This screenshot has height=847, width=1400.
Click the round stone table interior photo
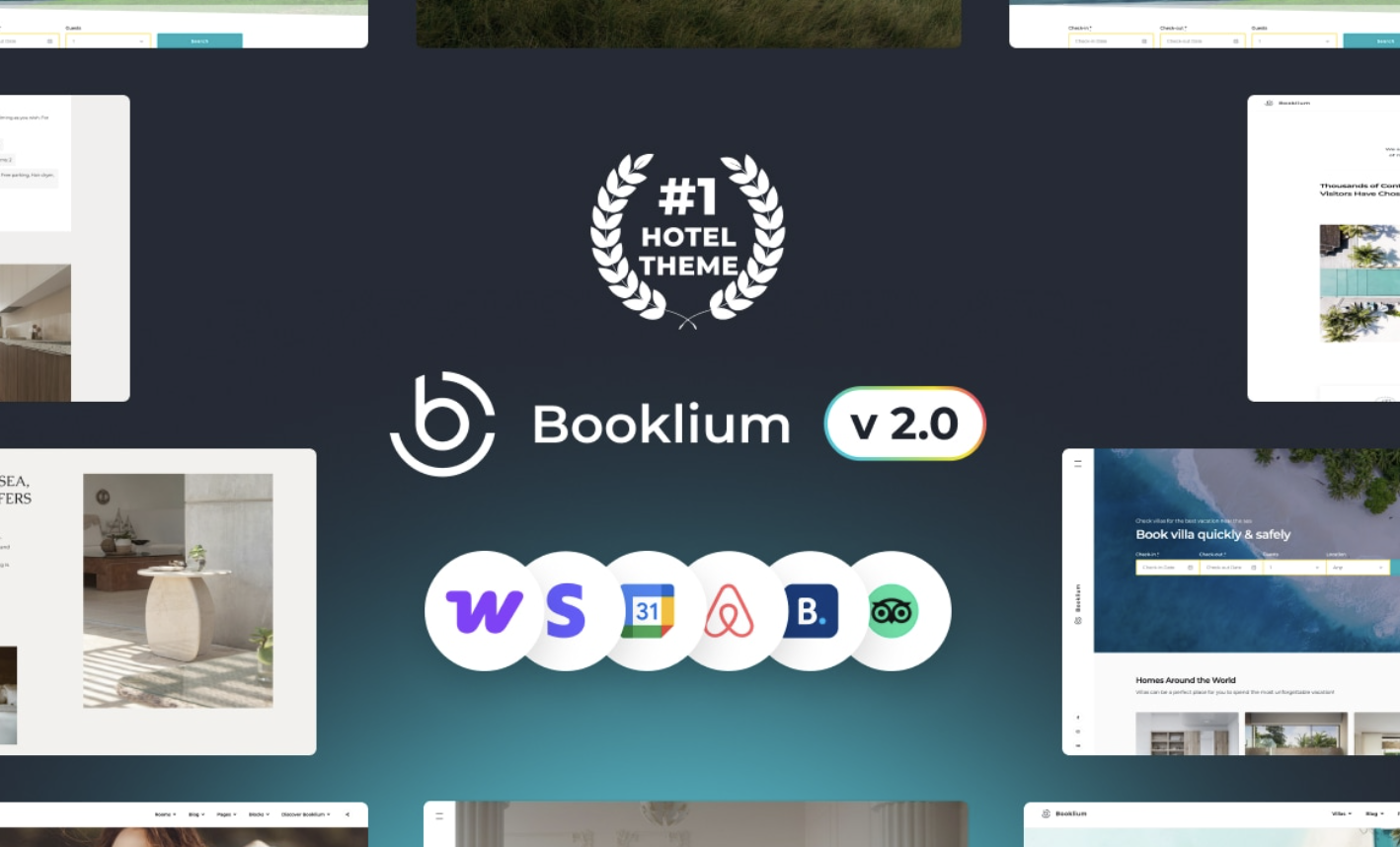coord(178,590)
